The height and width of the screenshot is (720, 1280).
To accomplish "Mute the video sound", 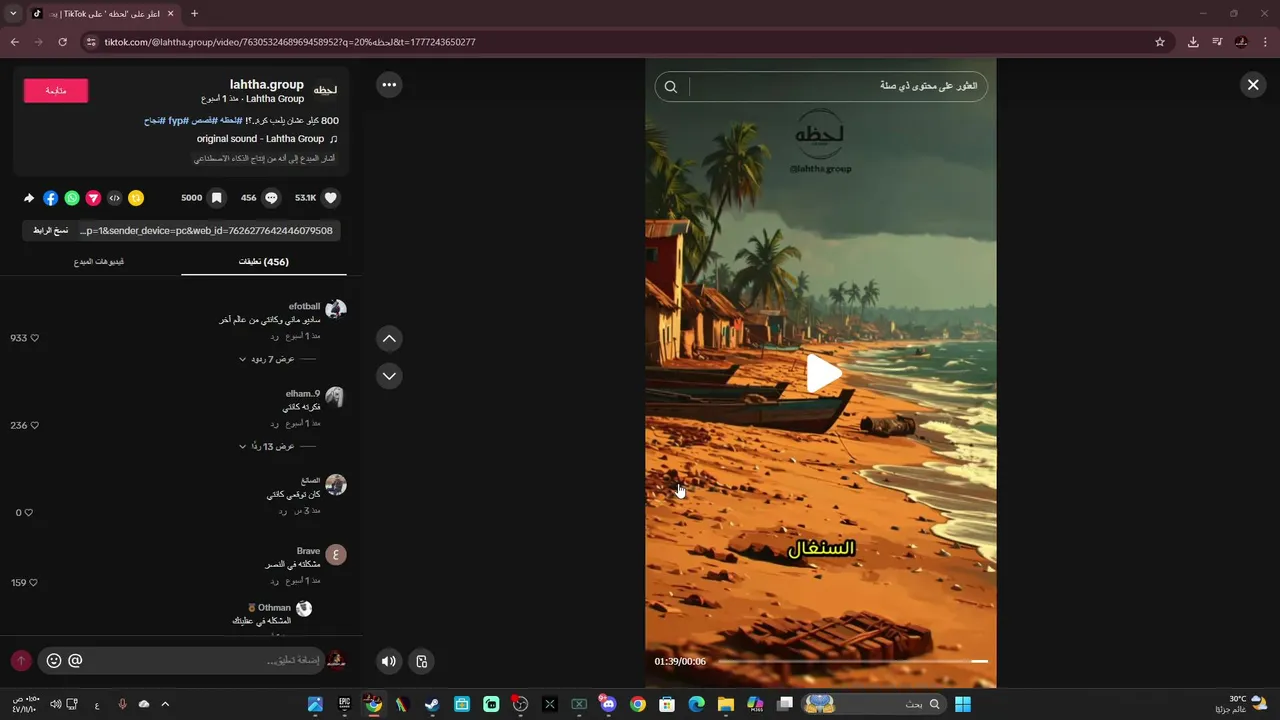I will pyautogui.click(x=389, y=661).
